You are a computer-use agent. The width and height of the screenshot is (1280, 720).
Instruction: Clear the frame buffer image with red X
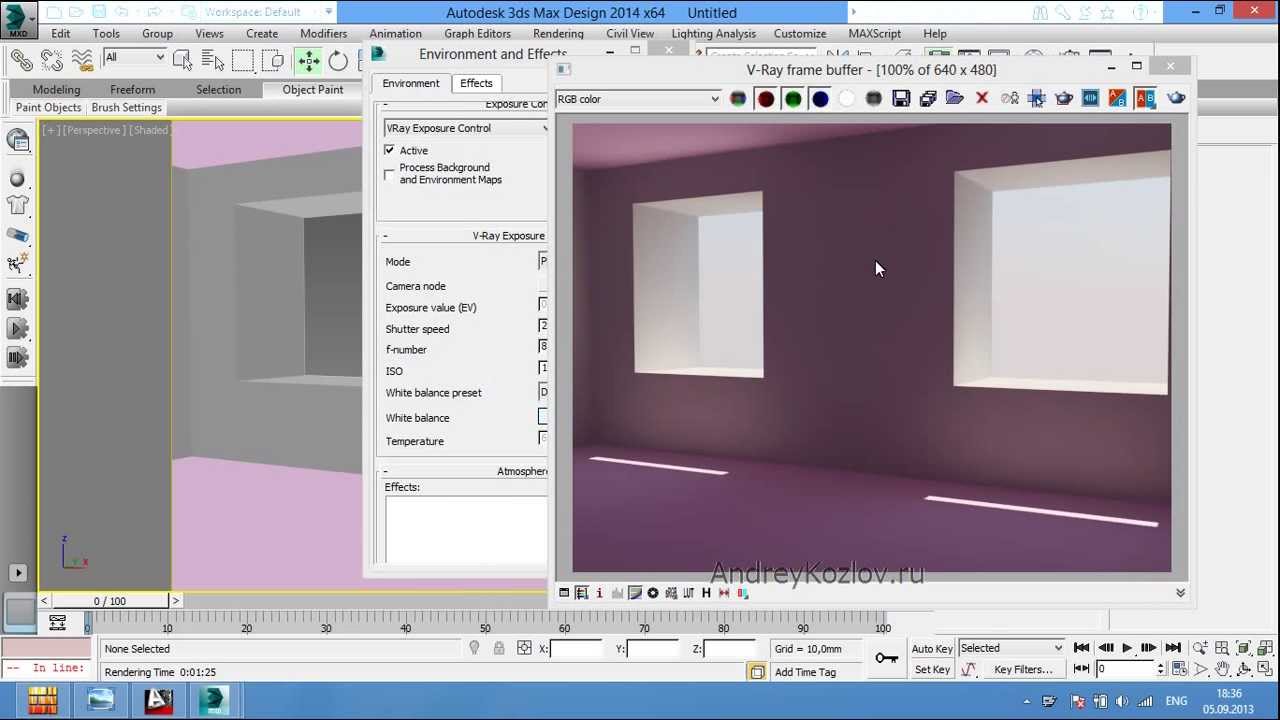[982, 99]
